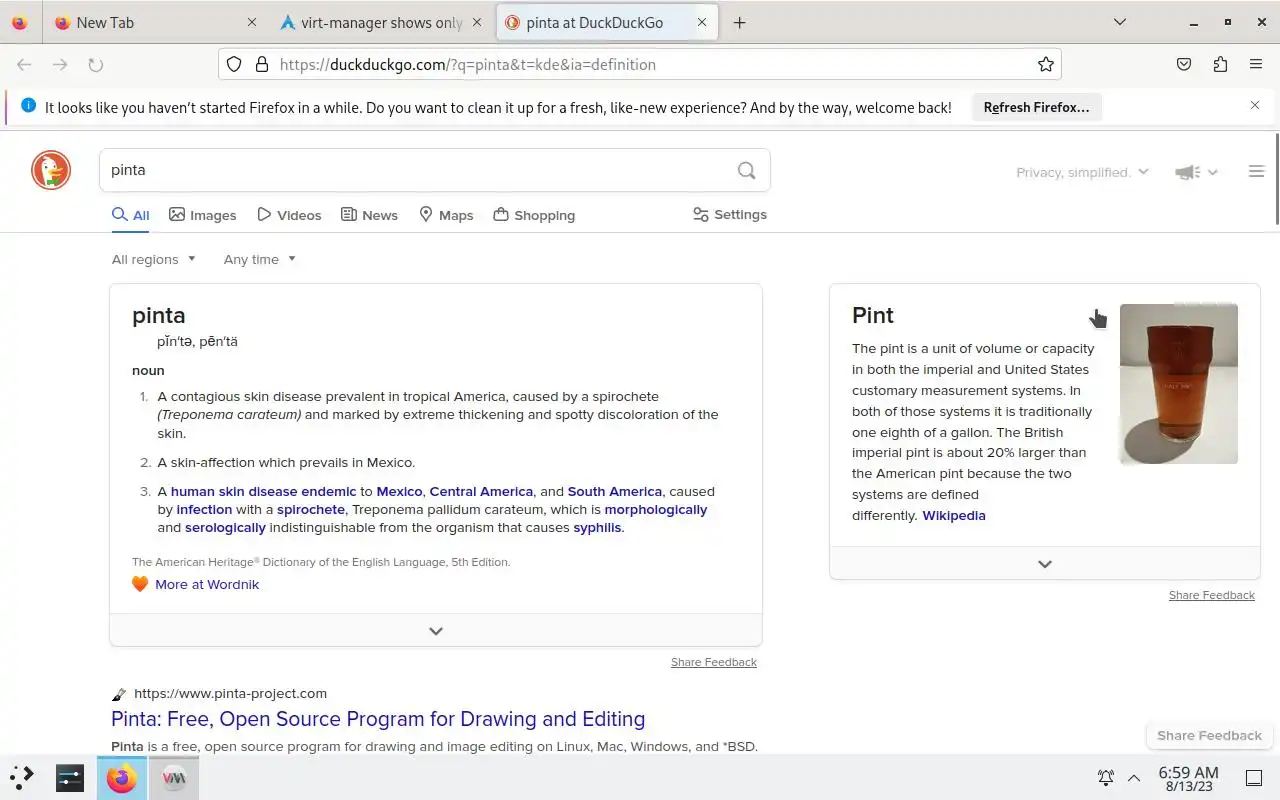Click the search magnifier icon in the search box
Screen dimensions: 1280x800
(746, 170)
